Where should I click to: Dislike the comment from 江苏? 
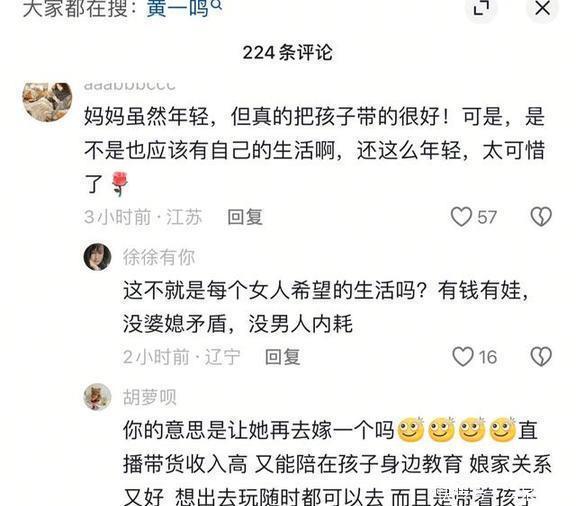541,216
